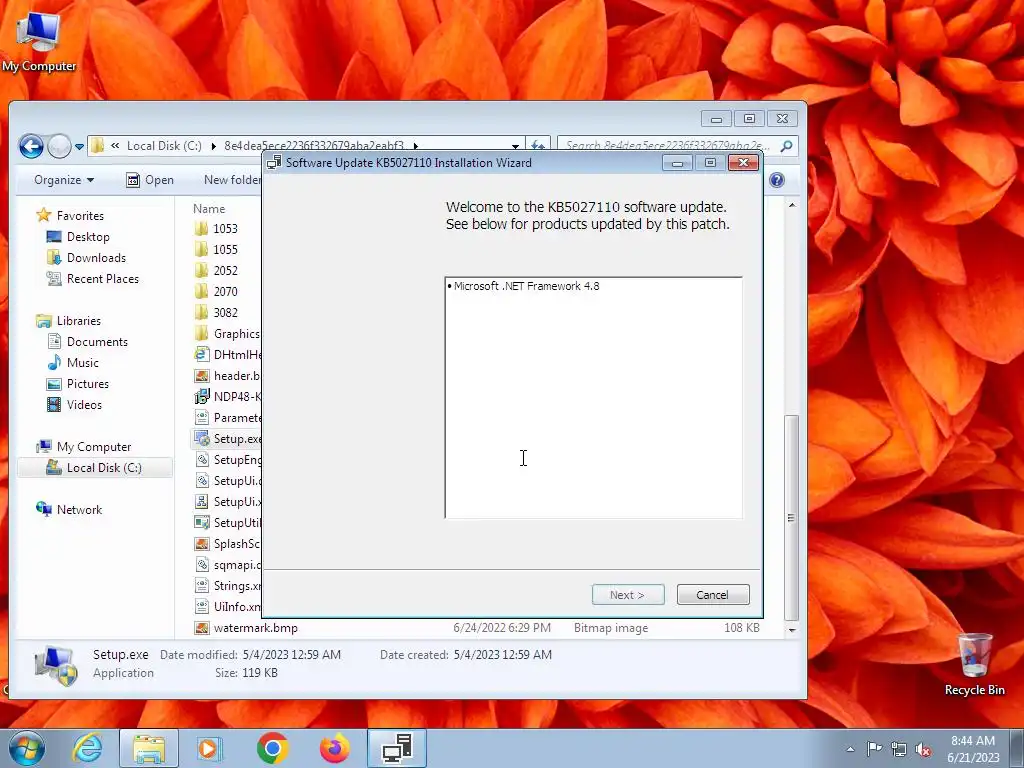Click the muted volume tray icon
This screenshot has height=768, width=1024.
(x=923, y=749)
